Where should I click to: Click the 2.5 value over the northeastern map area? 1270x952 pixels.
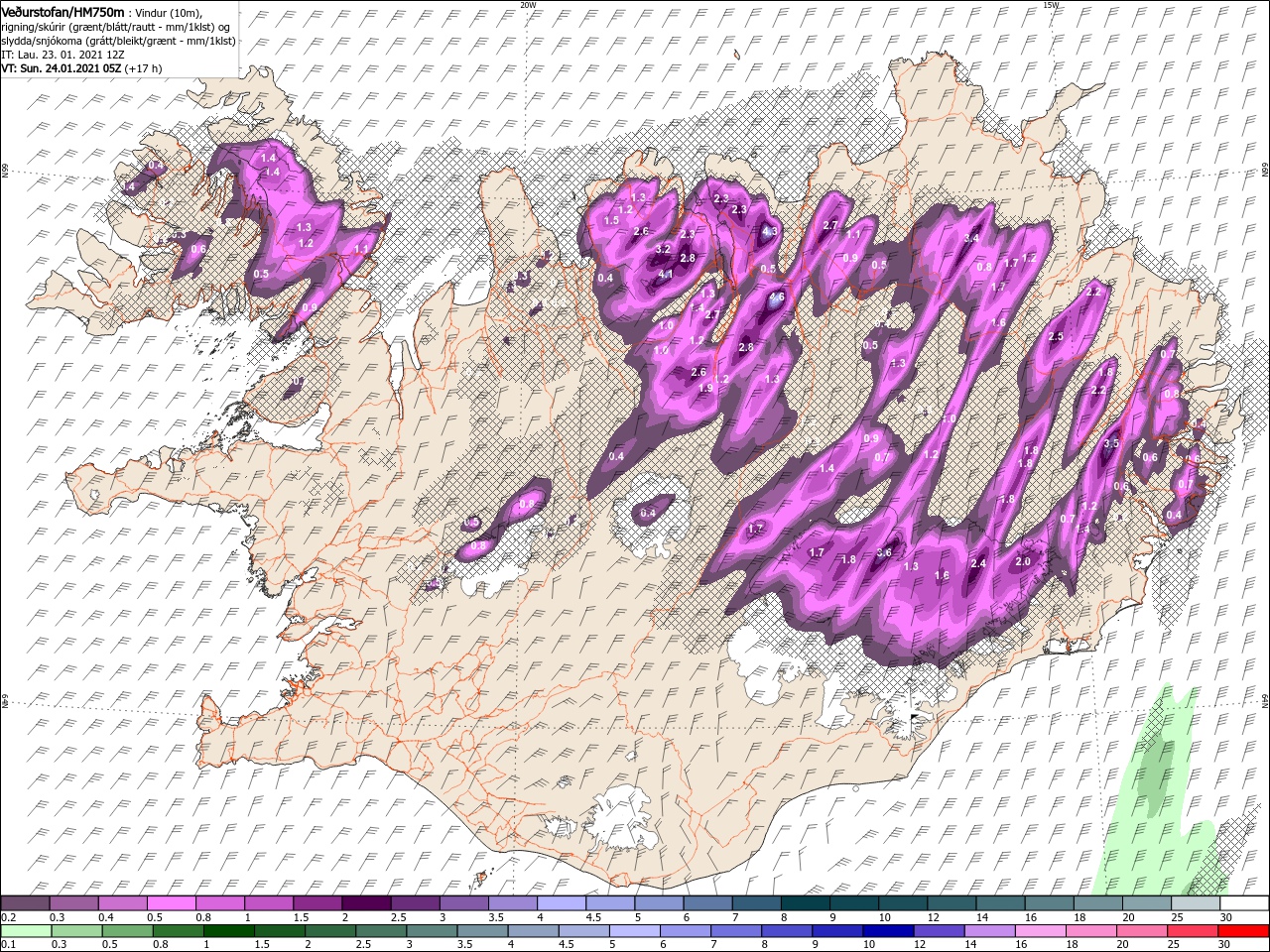(x=1056, y=337)
